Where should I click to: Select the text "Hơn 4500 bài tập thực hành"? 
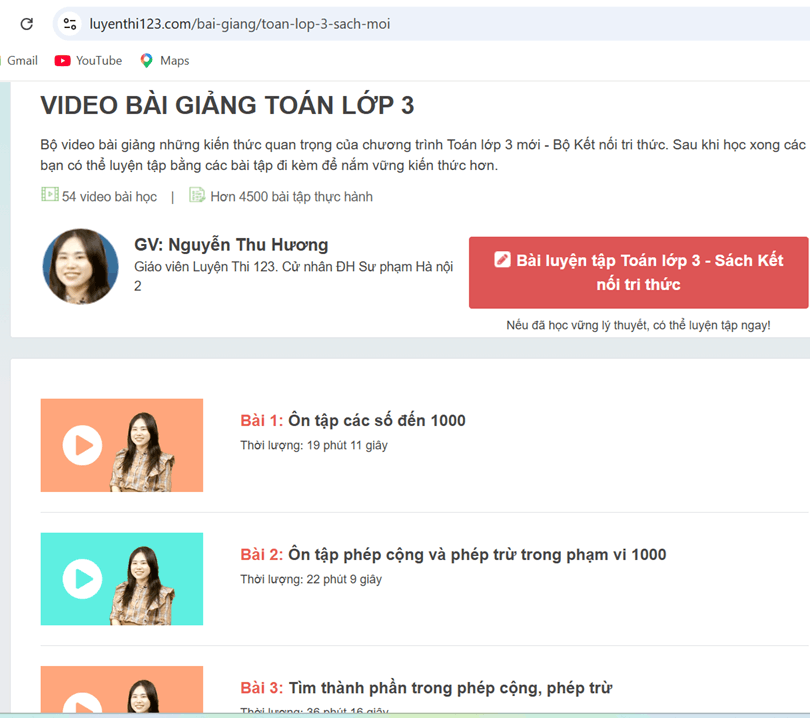click(291, 197)
